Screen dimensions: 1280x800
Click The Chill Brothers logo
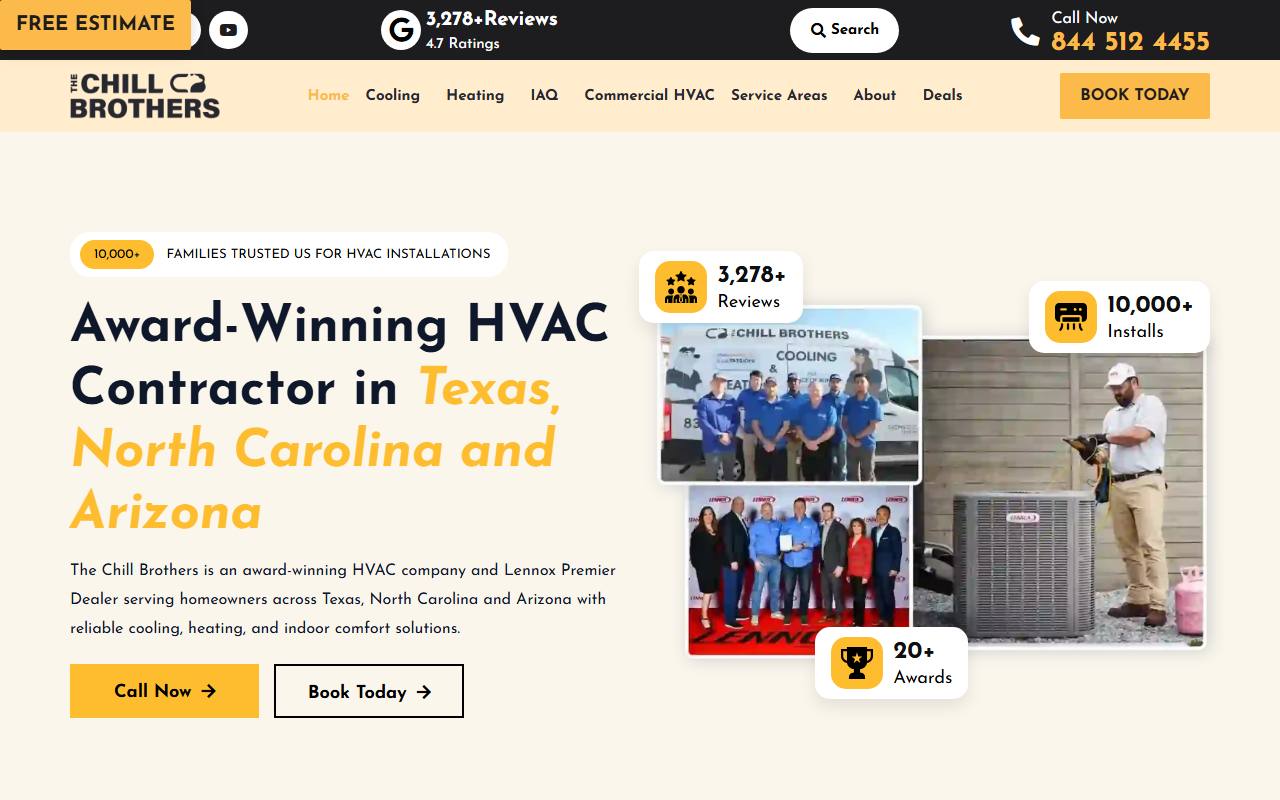(x=145, y=96)
